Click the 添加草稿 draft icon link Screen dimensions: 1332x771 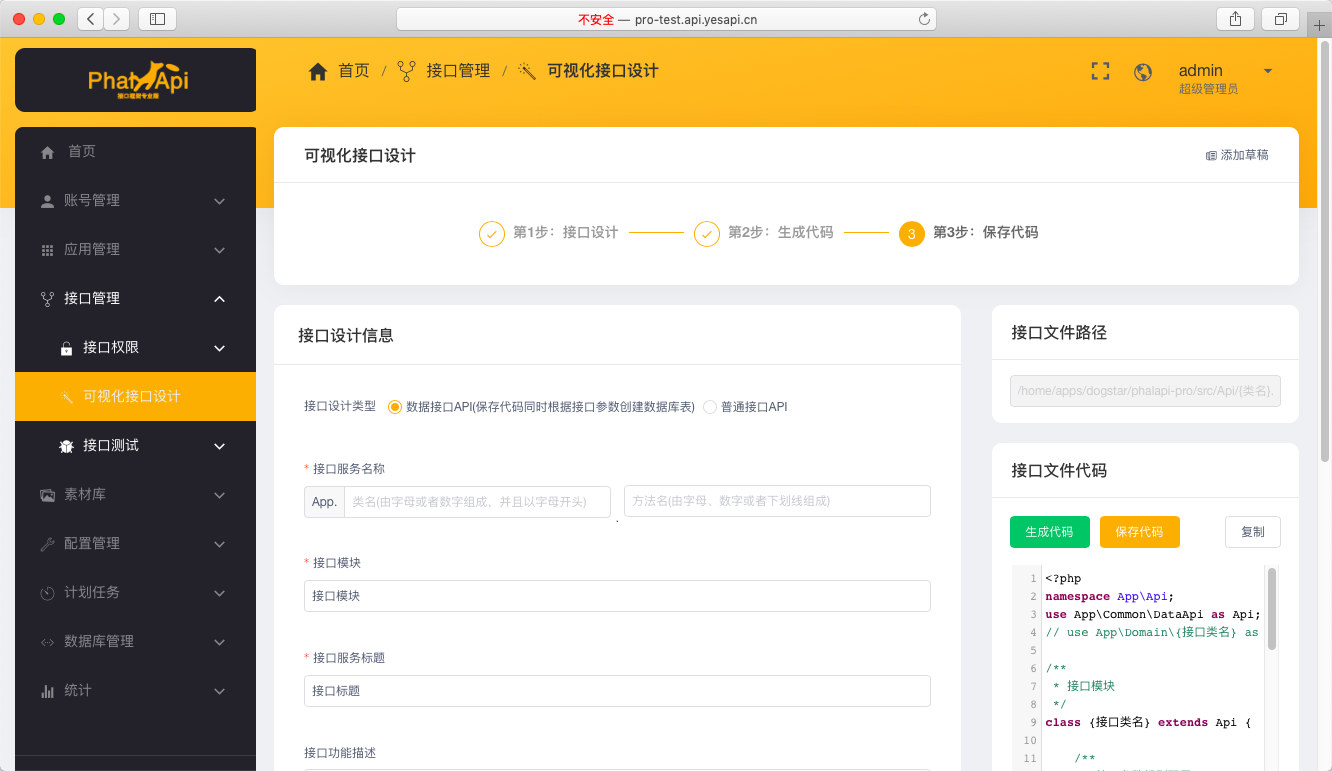[1237, 155]
